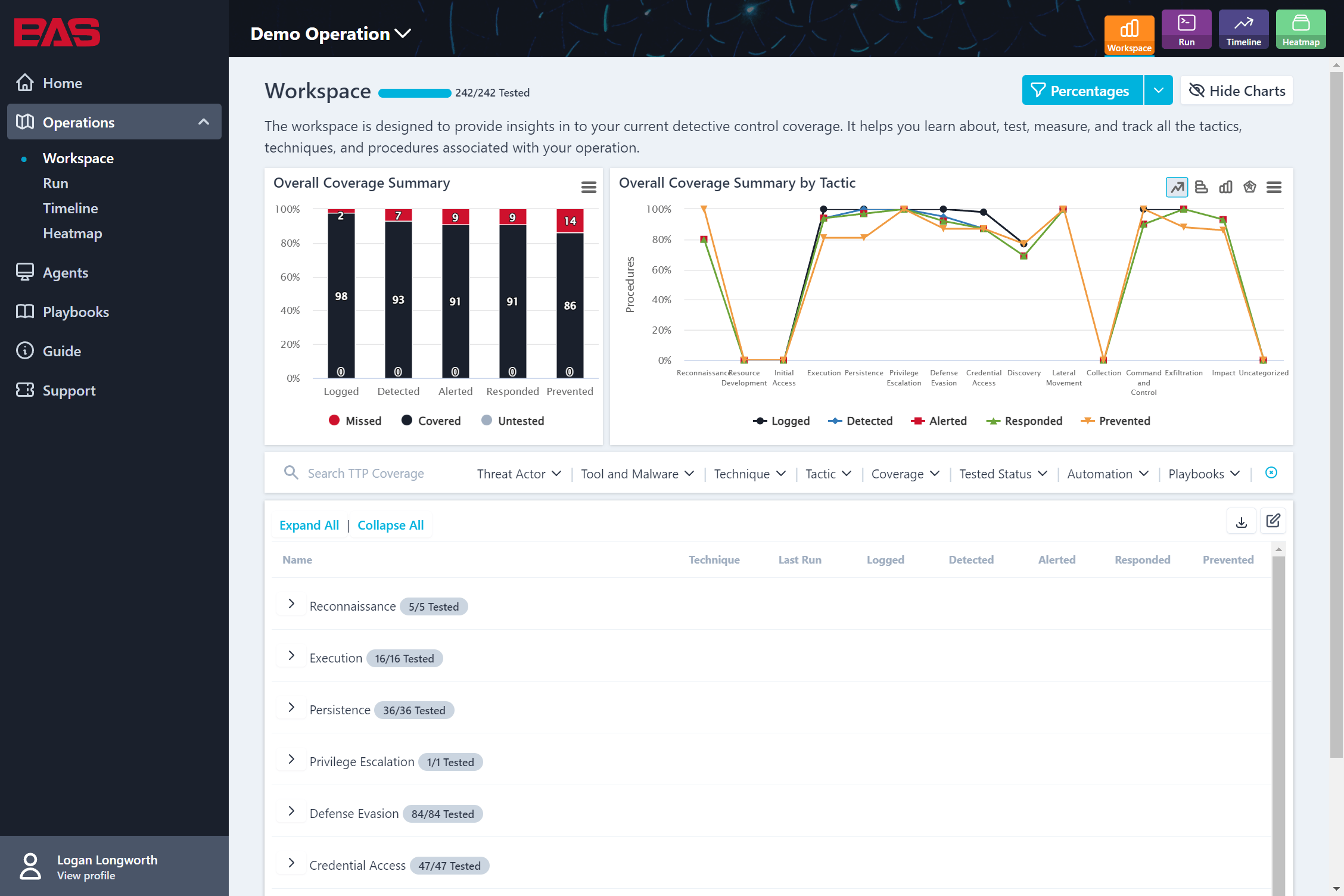
Task: Clear all filters with circle-x icon
Action: click(x=1271, y=473)
